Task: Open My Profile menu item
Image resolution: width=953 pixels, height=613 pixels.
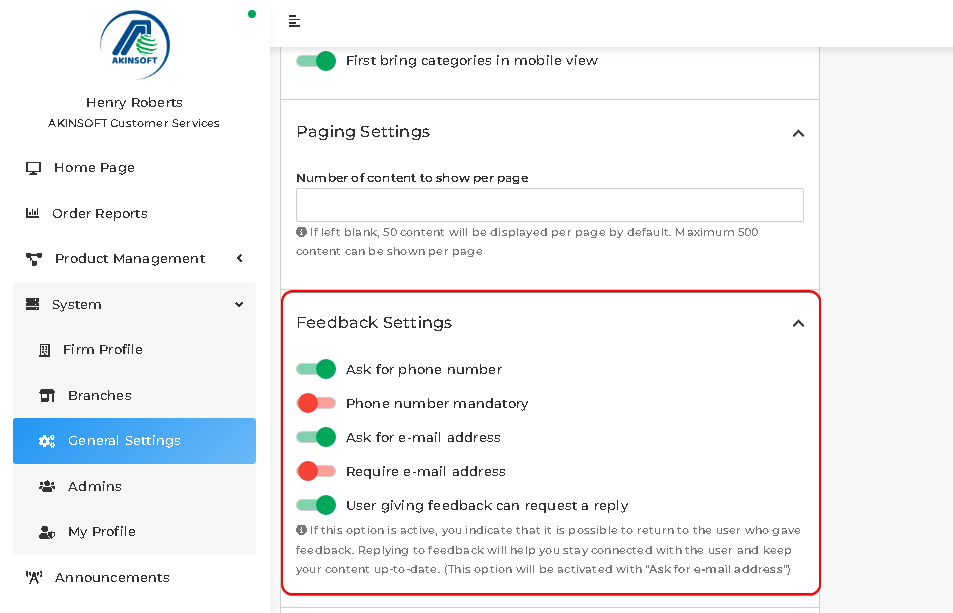Action: coord(134,532)
